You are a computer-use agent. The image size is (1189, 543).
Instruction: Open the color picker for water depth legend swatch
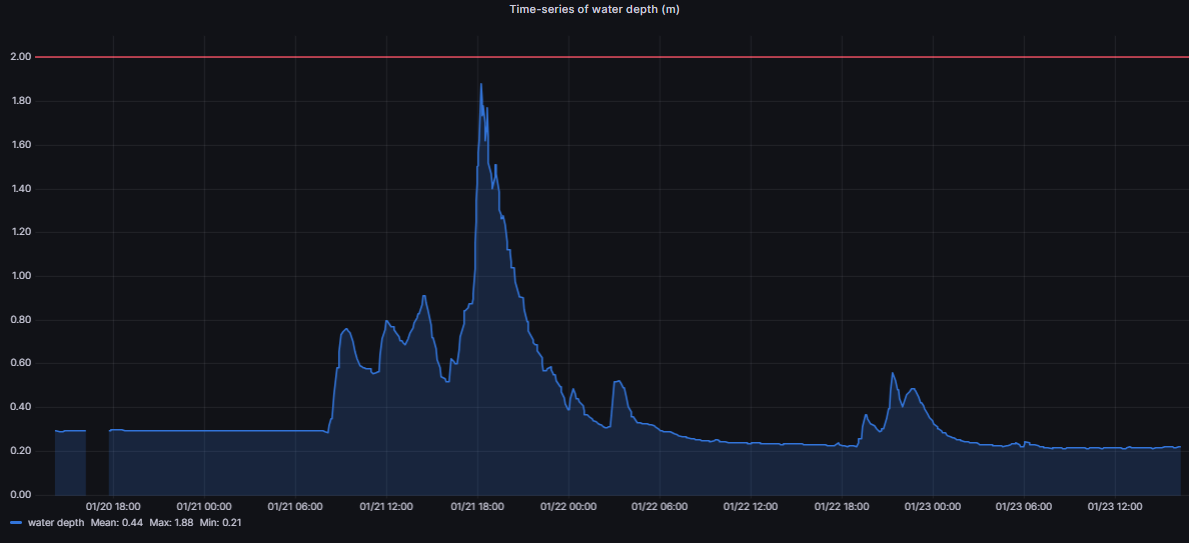click(x=15, y=522)
